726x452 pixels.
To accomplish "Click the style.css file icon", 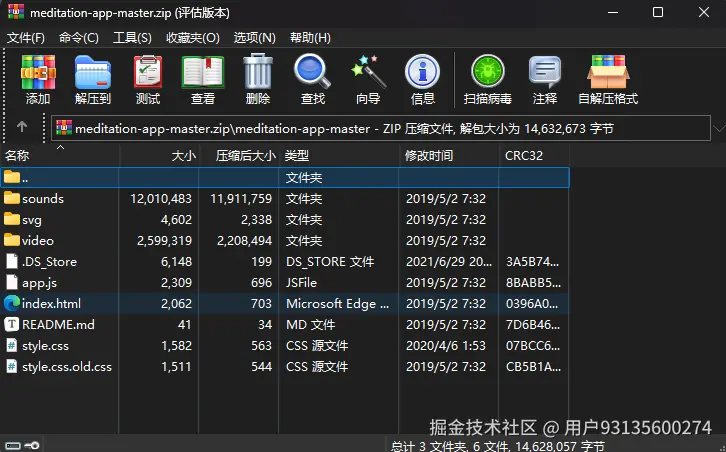I will click(x=12, y=345).
